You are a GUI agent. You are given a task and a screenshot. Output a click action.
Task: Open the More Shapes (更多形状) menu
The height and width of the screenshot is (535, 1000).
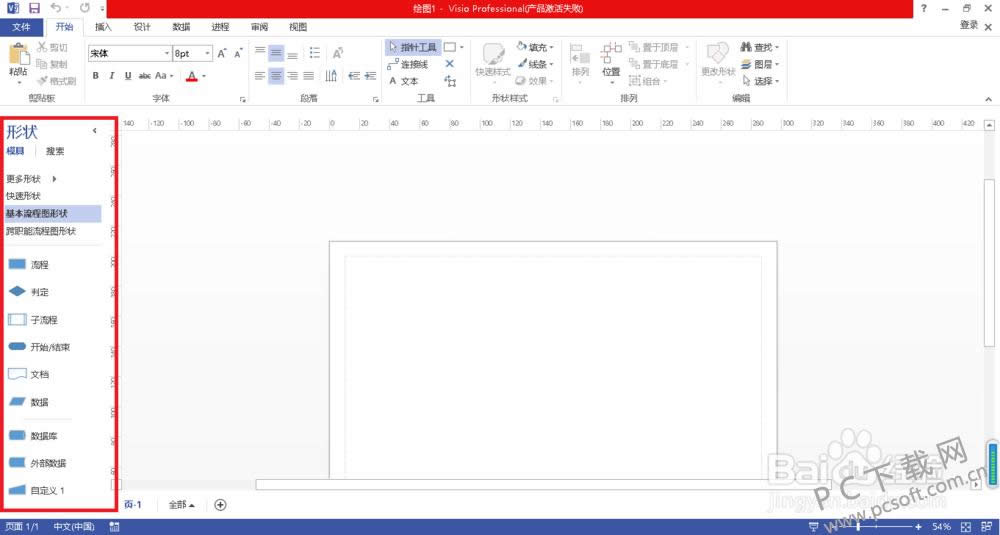click(x=30, y=179)
